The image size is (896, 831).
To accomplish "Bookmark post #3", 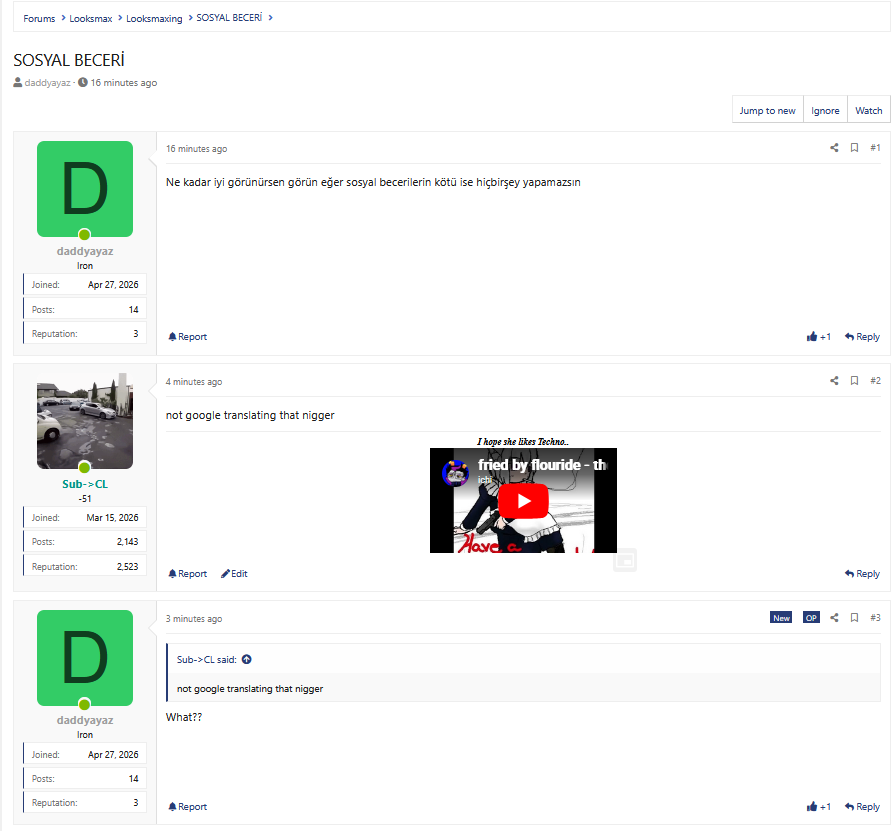I will [x=854, y=618].
